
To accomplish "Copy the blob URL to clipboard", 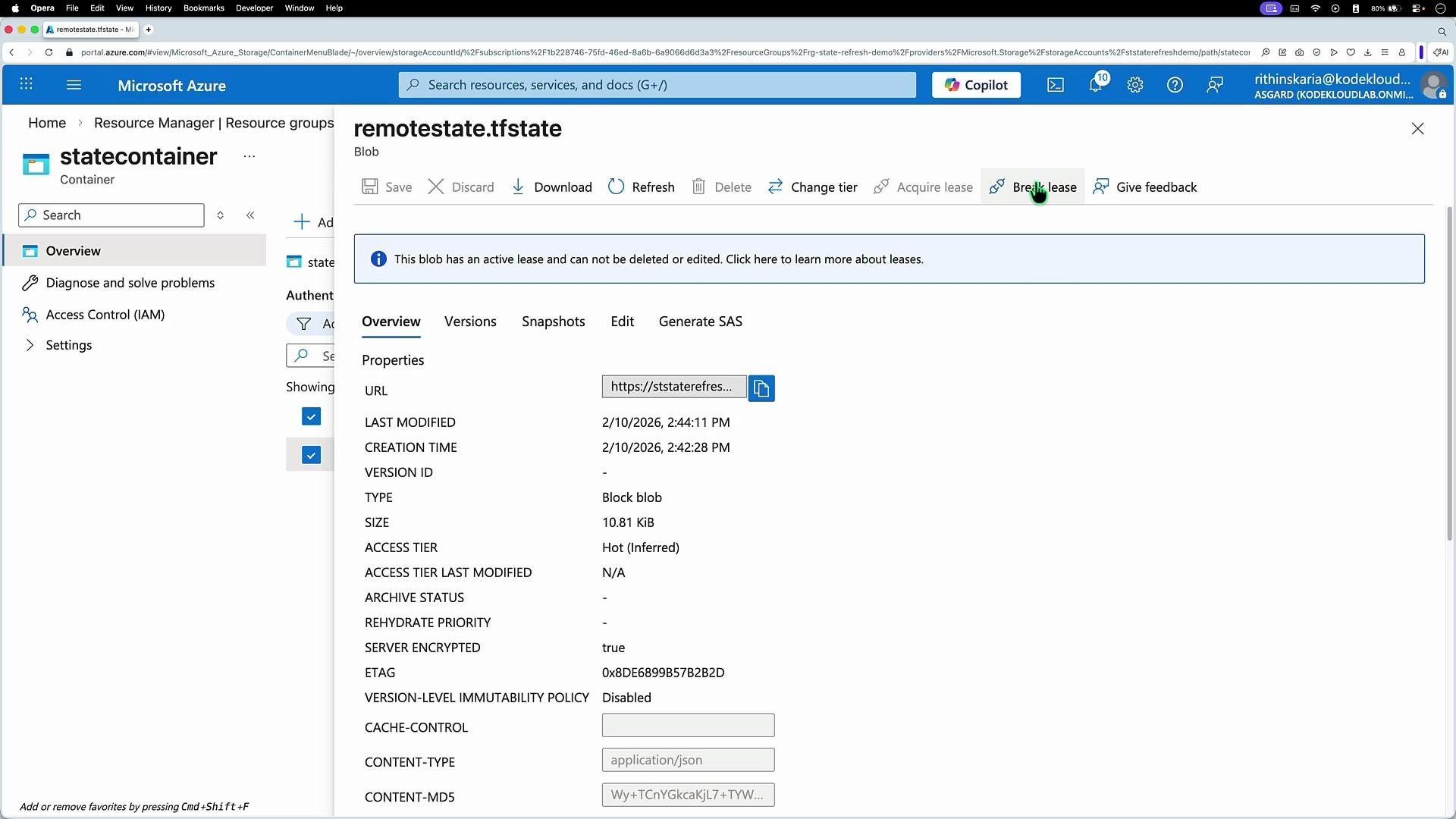I will [x=761, y=388].
